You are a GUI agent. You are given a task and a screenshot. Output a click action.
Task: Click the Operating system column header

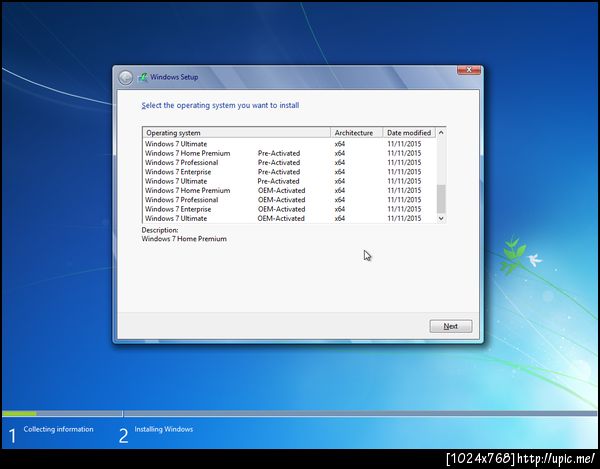[x=236, y=133]
